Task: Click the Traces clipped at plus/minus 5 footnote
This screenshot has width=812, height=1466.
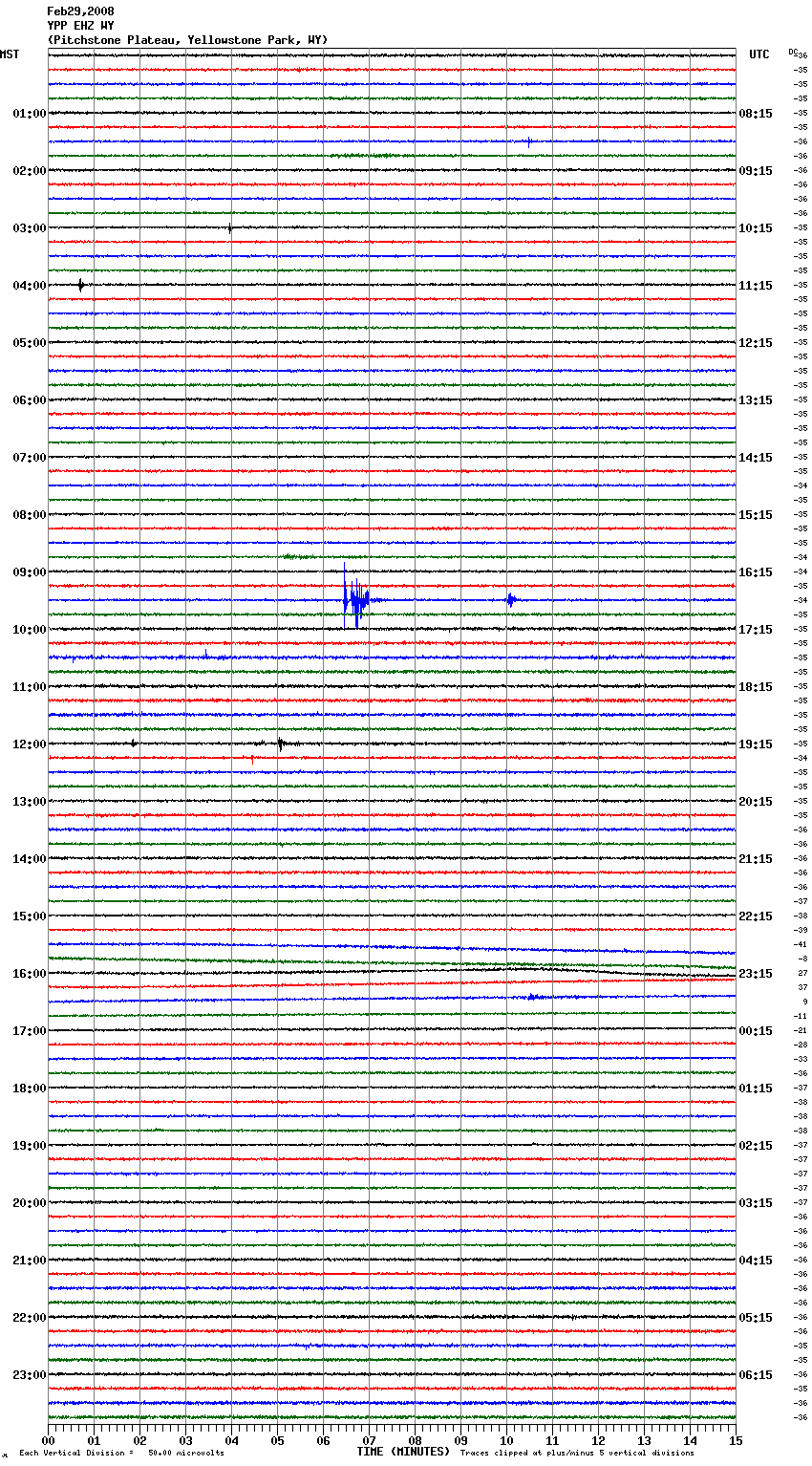Action: [x=577, y=1454]
